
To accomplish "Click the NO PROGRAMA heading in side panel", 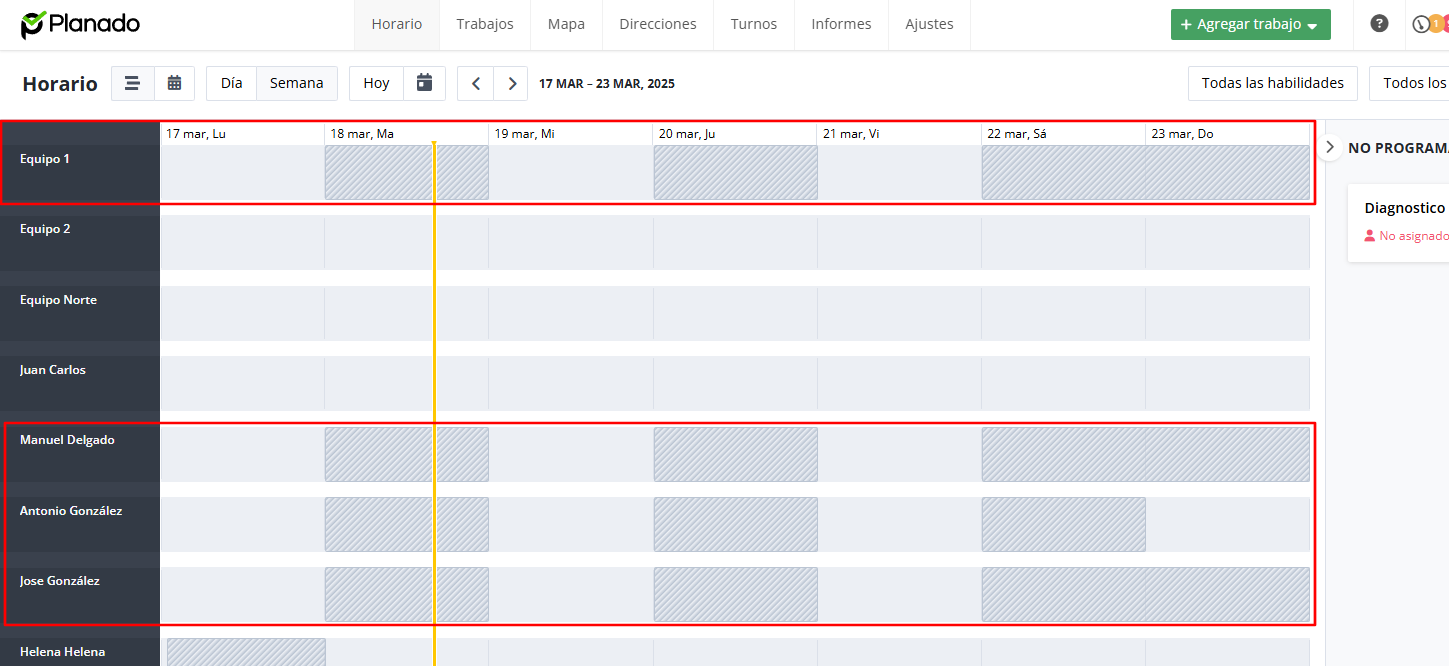I will tap(1398, 148).
